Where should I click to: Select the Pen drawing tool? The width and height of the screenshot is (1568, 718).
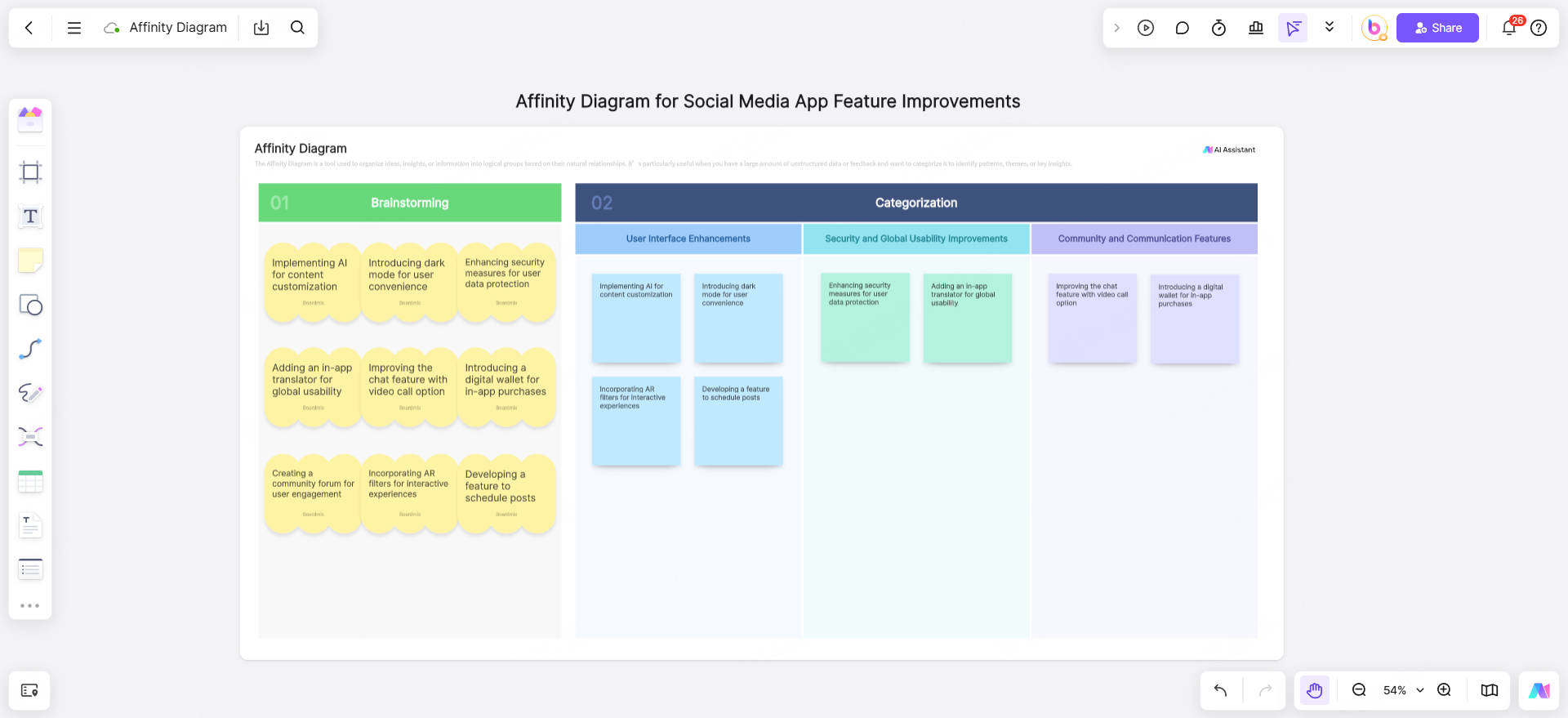(30, 393)
